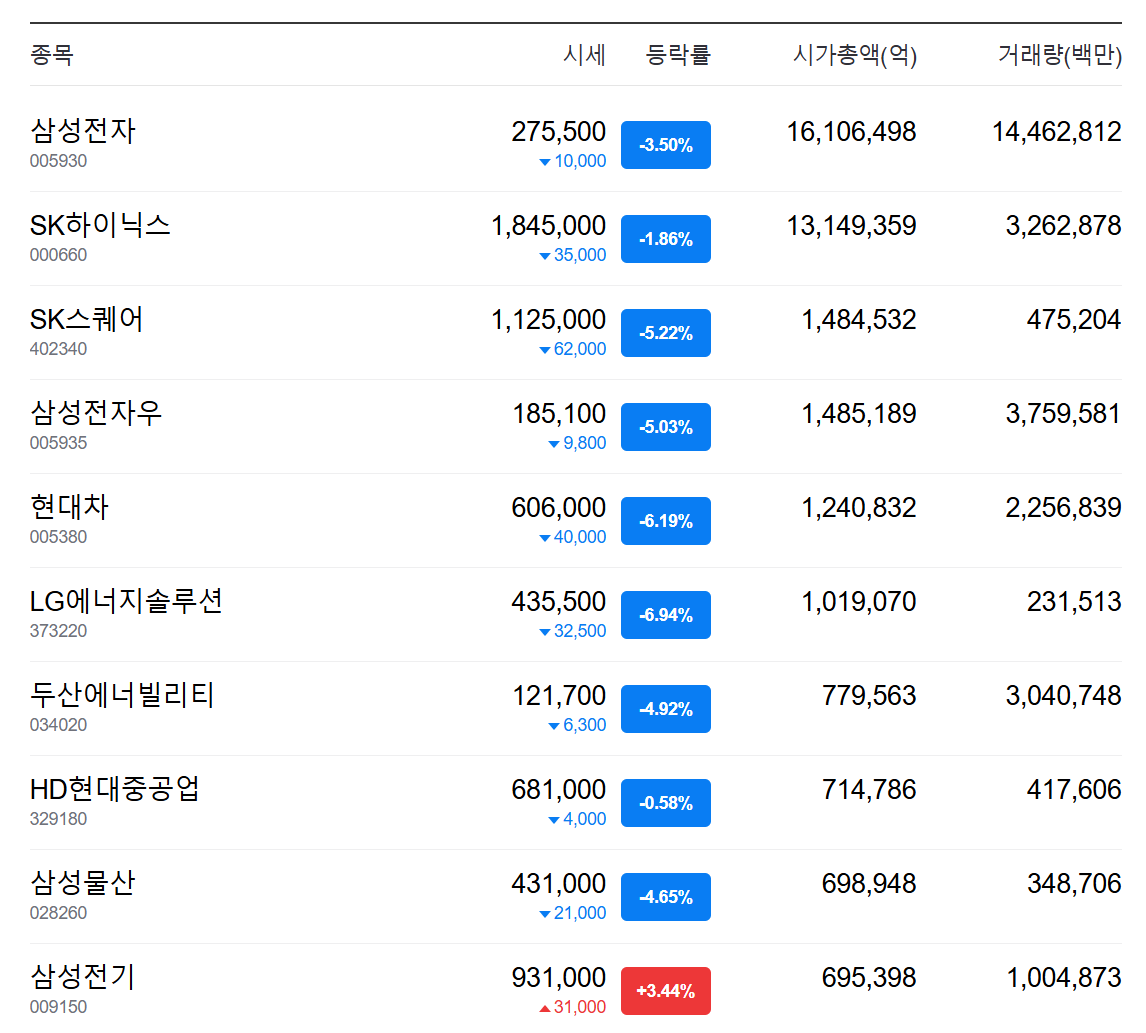Click the price 121,700
Viewport: 1146px width, 1033px height.
pos(559,695)
